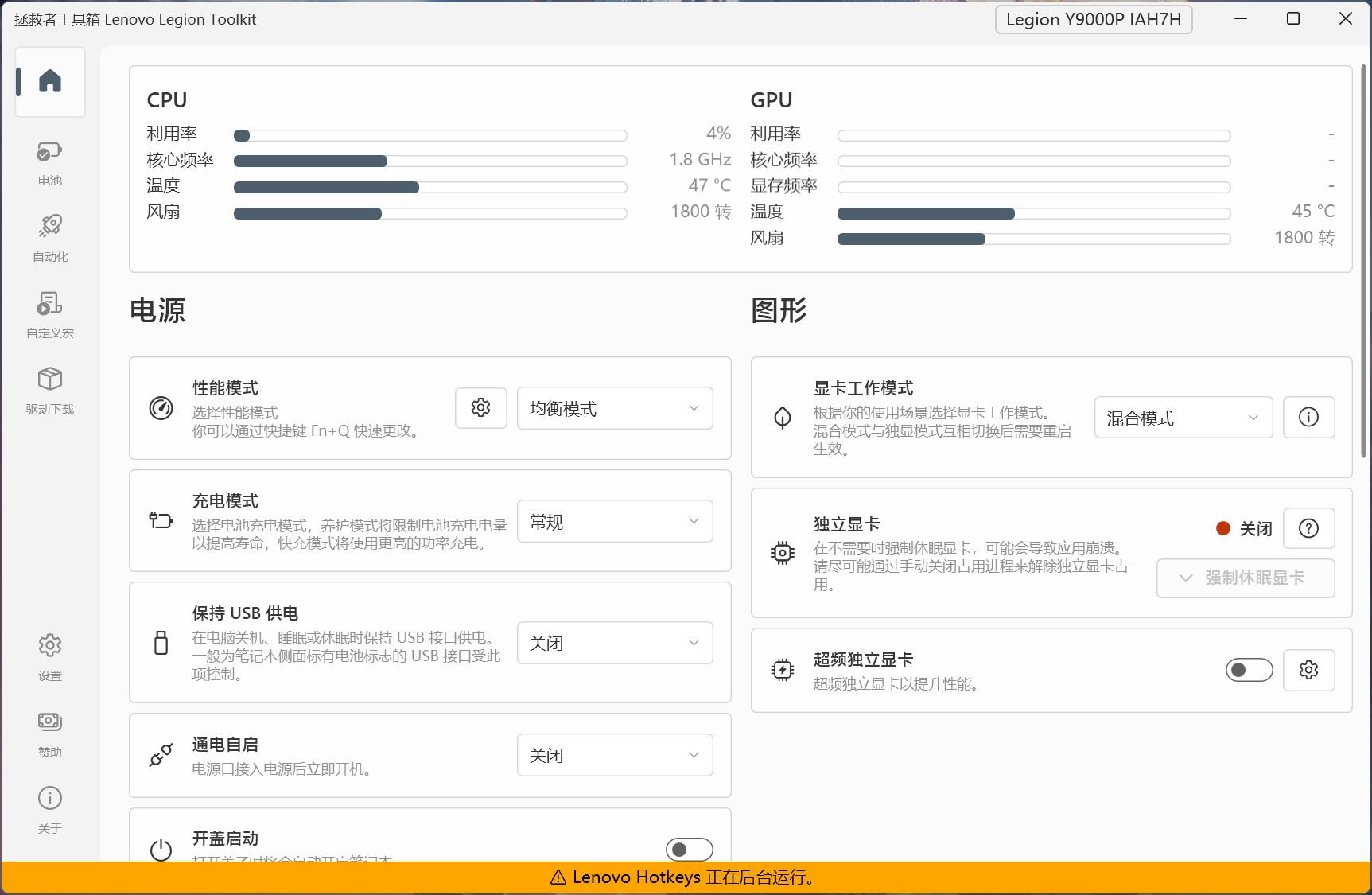Click the GPU 温度 progress bar
1372x895 pixels.
click(1034, 213)
